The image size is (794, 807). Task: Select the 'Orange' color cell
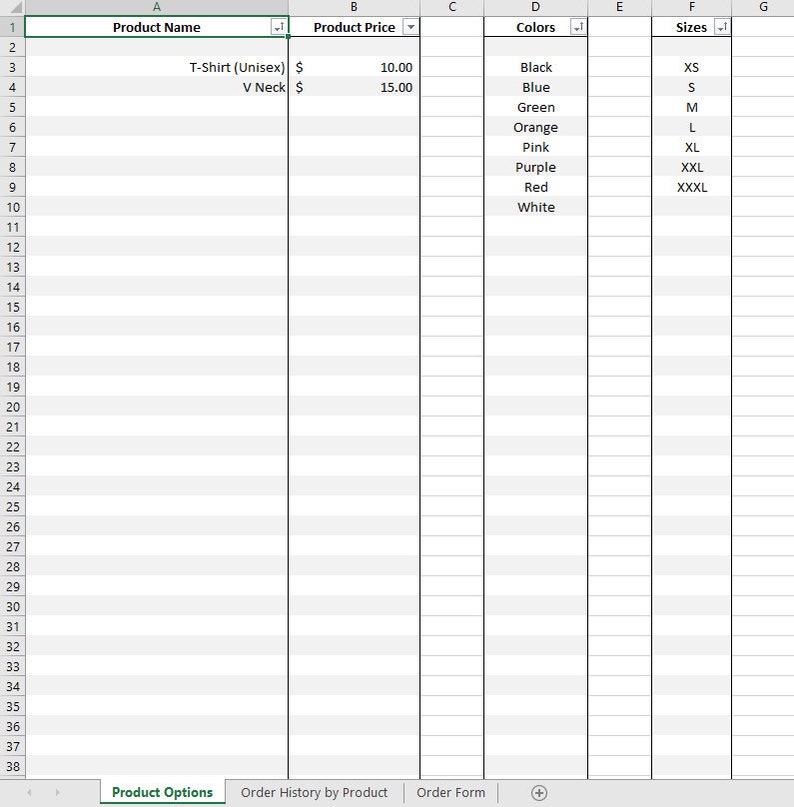[536, 128]
